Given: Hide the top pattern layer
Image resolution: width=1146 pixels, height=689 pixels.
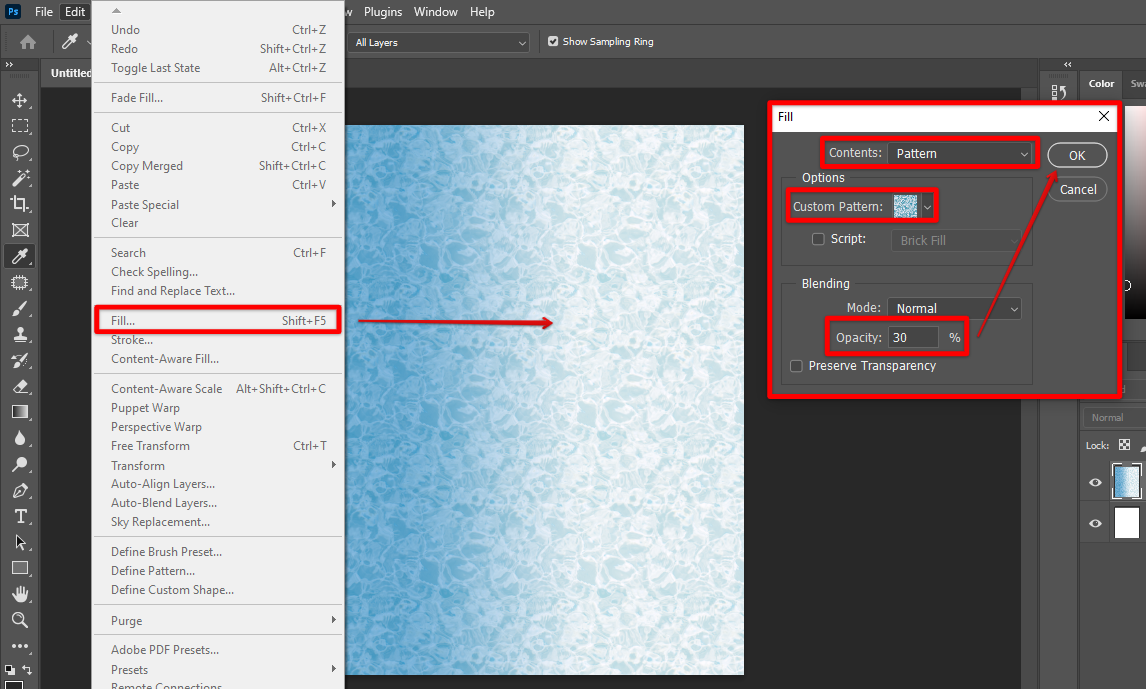Looking at the screenshot, I should [1095, 483].
